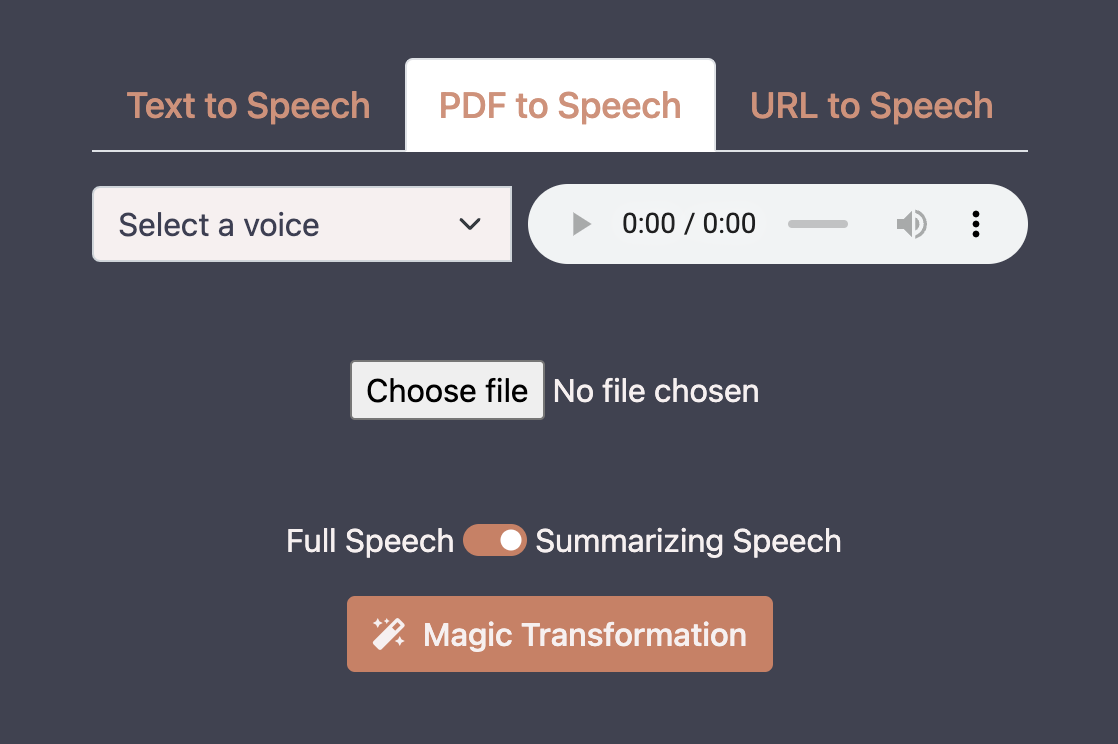Image resolution: width=1118 pixels, height=744 pixels.
Task: Select the PDF to Speech tab
Action: (560, 106)
